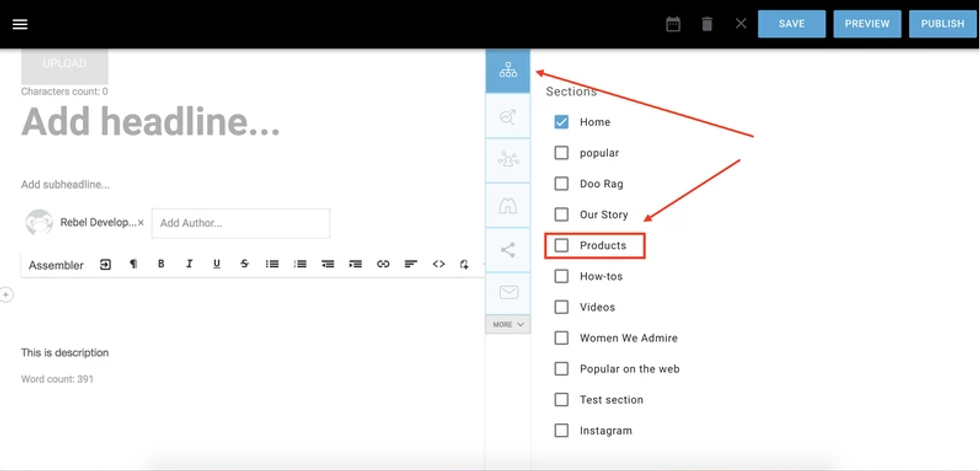Remove the Rebel Develop author tag
Image resolution: width=980 pixels, height=471 pixels.
tap(141, 223)
